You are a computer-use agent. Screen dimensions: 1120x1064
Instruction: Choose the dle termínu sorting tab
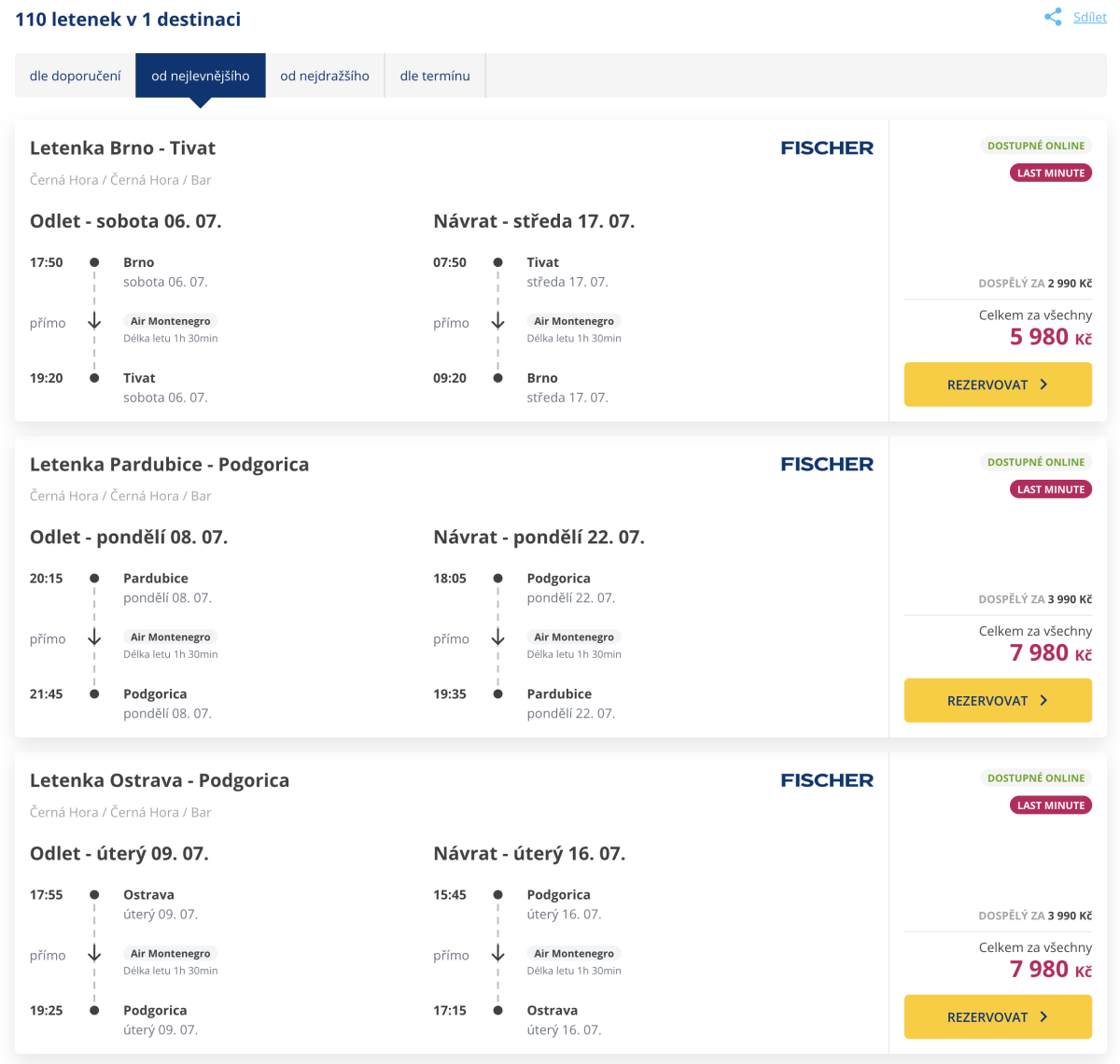coord(435,76)
